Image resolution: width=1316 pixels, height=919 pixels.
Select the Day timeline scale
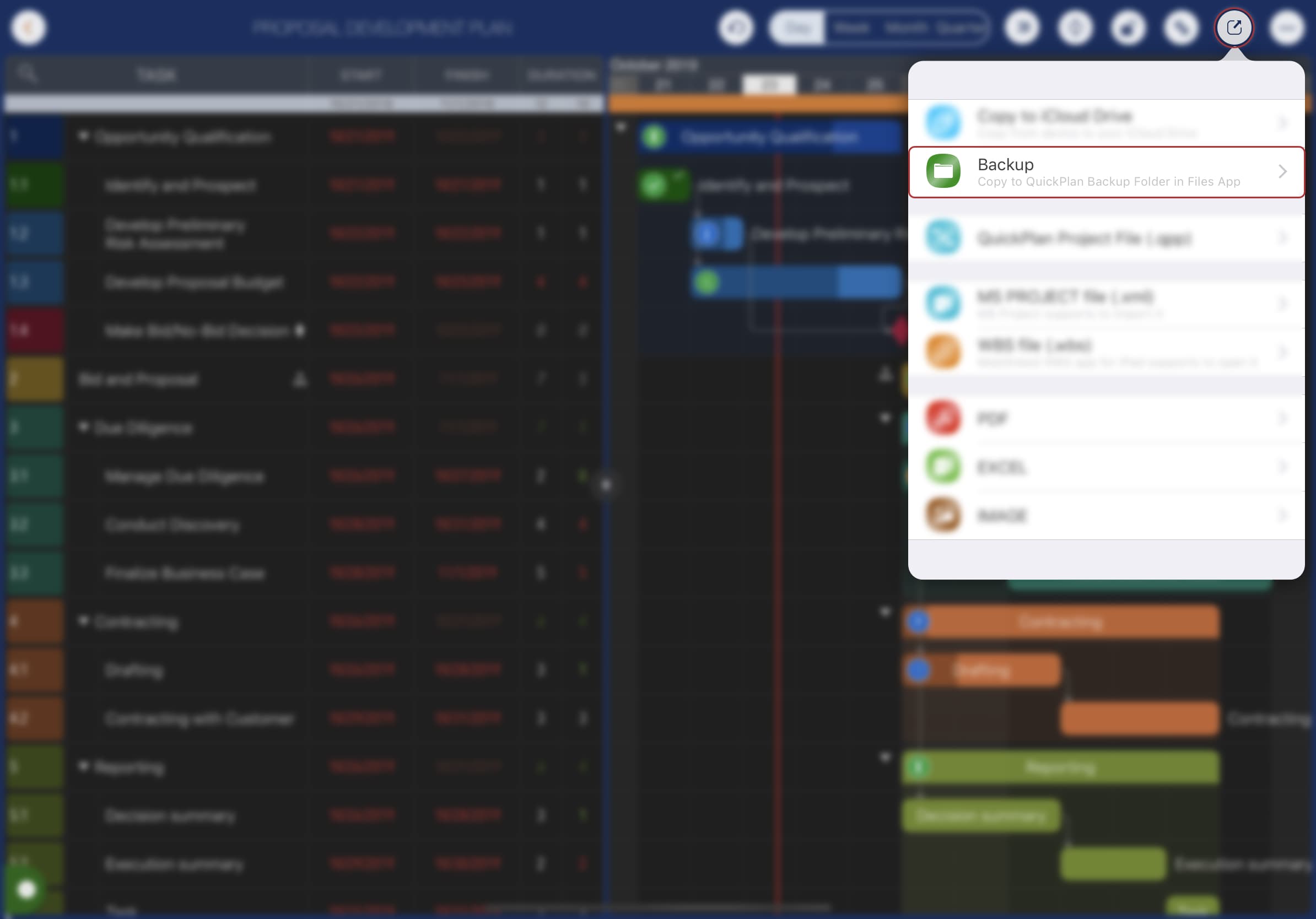click(797, 28)
